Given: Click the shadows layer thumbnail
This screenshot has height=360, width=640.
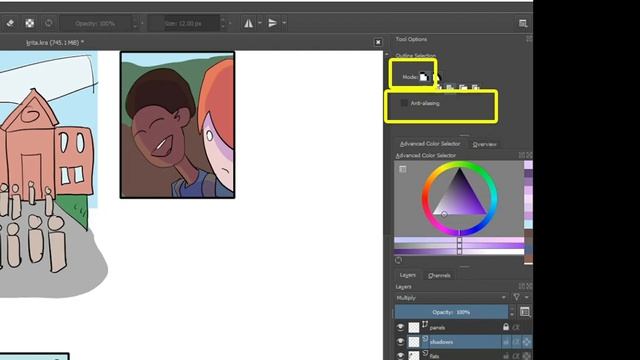Looking at the screenshot, I should (414, 342).
